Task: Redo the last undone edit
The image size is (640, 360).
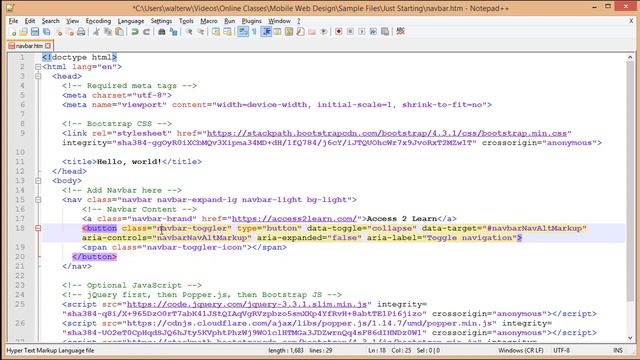Action: pos(146,32)
